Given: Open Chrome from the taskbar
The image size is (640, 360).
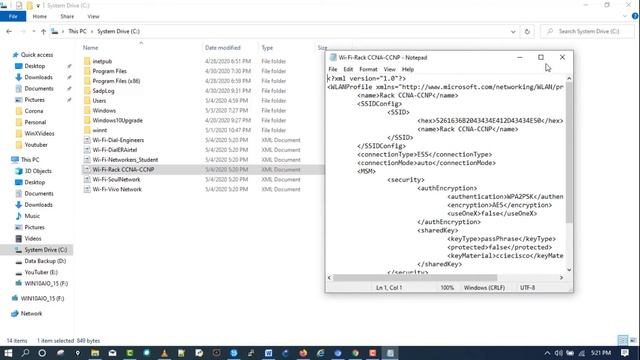Looking at the screenshot, I should 356,353.
